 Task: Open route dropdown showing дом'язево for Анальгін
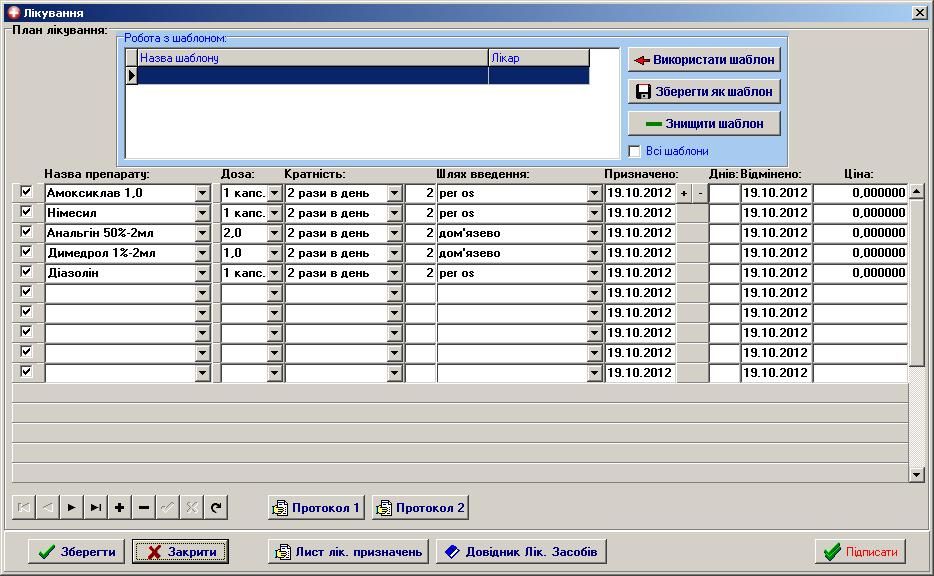click(594, 233)
